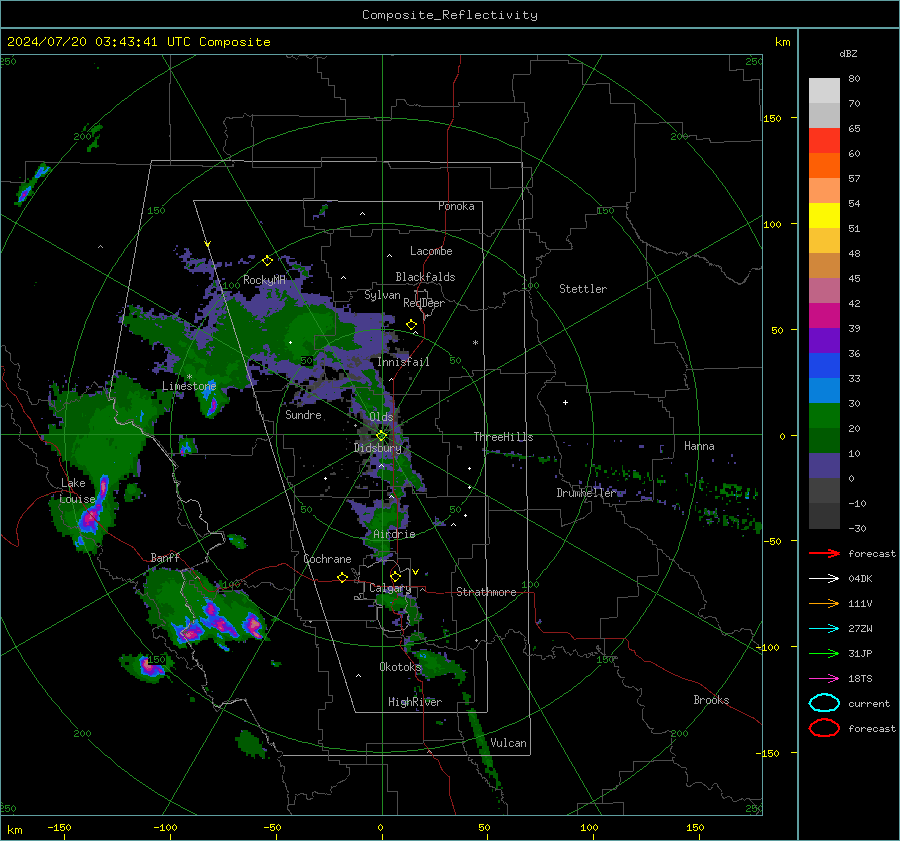This screenshot has height=841, width=900.
Task: Click the Airdrie town label
Action: coord(394,534)
